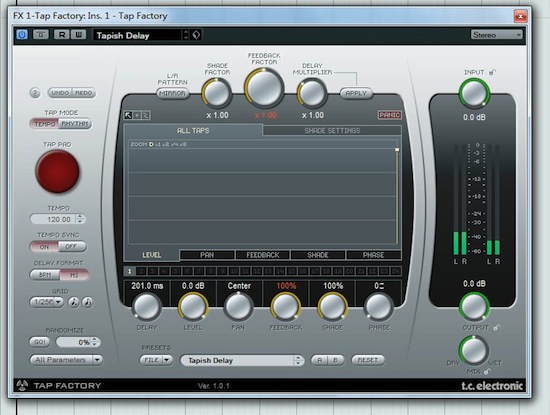This screenshot has width=550, height=415.
Task: Toggle the Input lock icon
Action: coord(492,72)
